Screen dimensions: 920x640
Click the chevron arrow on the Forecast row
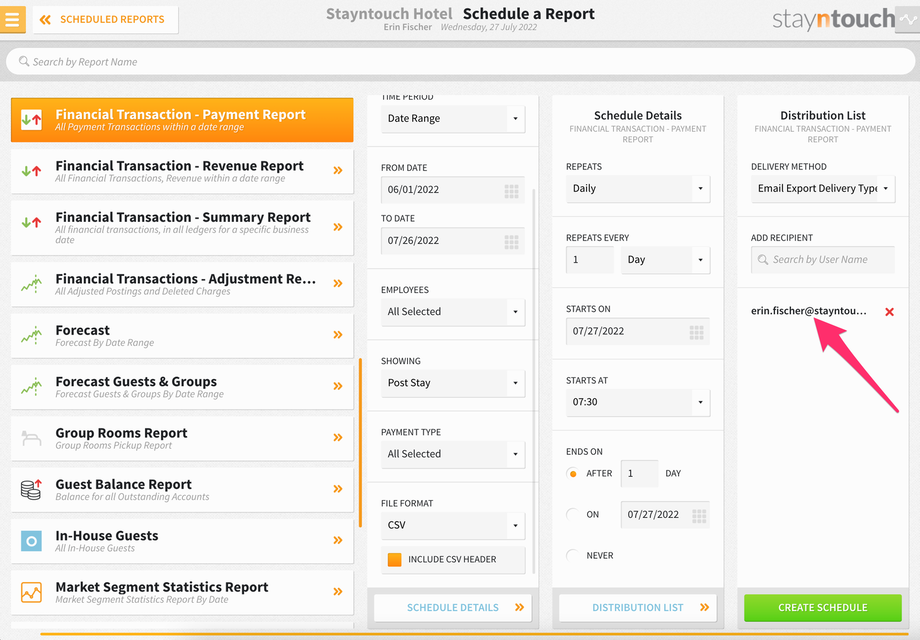tap(338, 335)
